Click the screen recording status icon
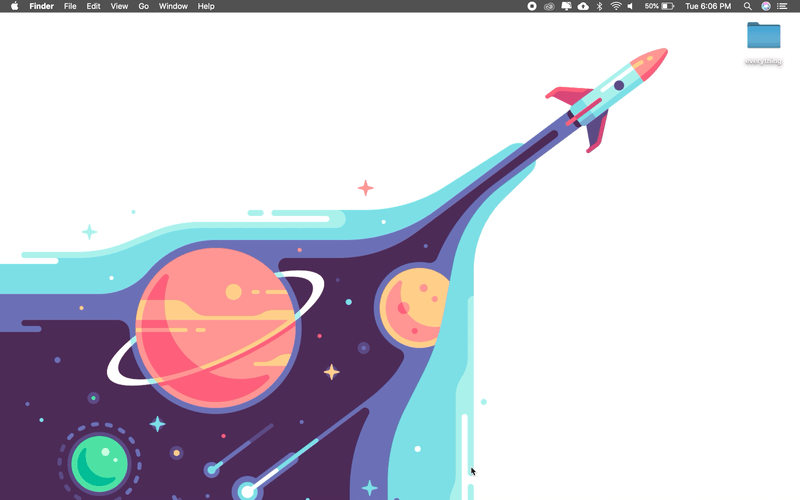Viewport: 800px width, 500px height. click(x=532, y=6)
